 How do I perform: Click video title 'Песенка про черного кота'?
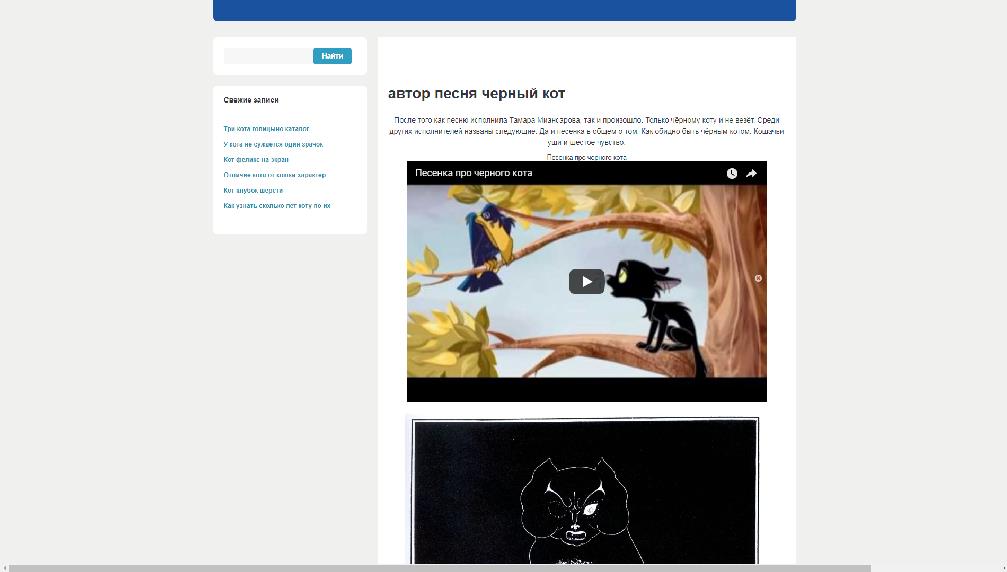pos(473,173)
